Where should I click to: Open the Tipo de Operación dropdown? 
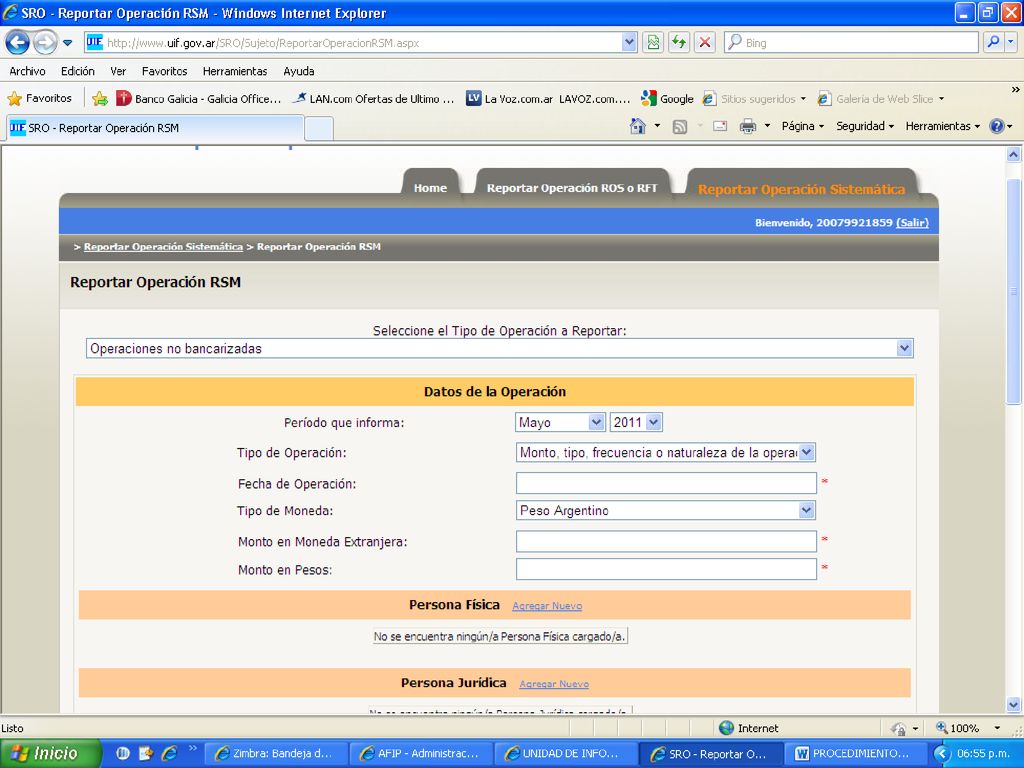pos(665,452)
